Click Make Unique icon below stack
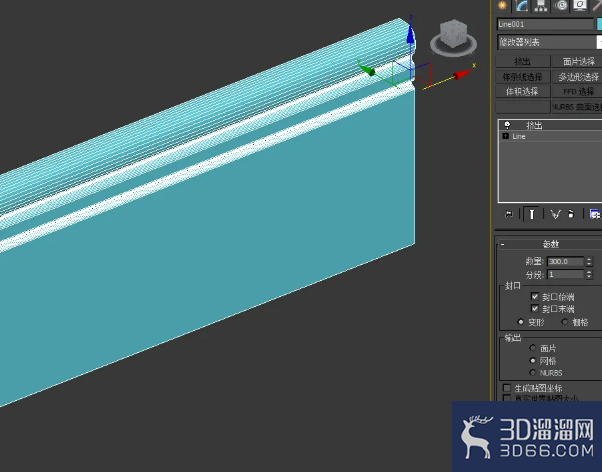This screenshot has height=472, width=602. pos(555,214)
